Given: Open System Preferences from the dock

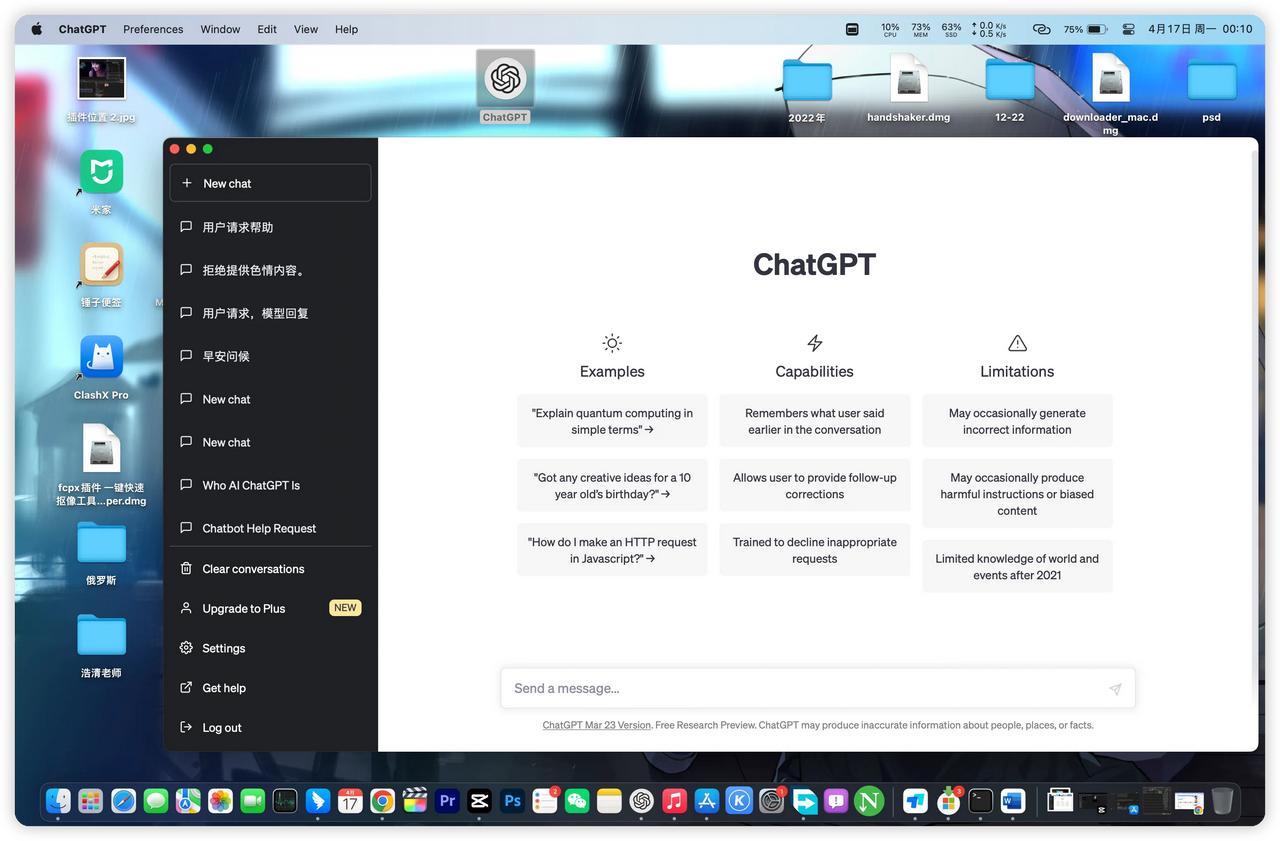Looking at the screenshot, I should (771, 801).
